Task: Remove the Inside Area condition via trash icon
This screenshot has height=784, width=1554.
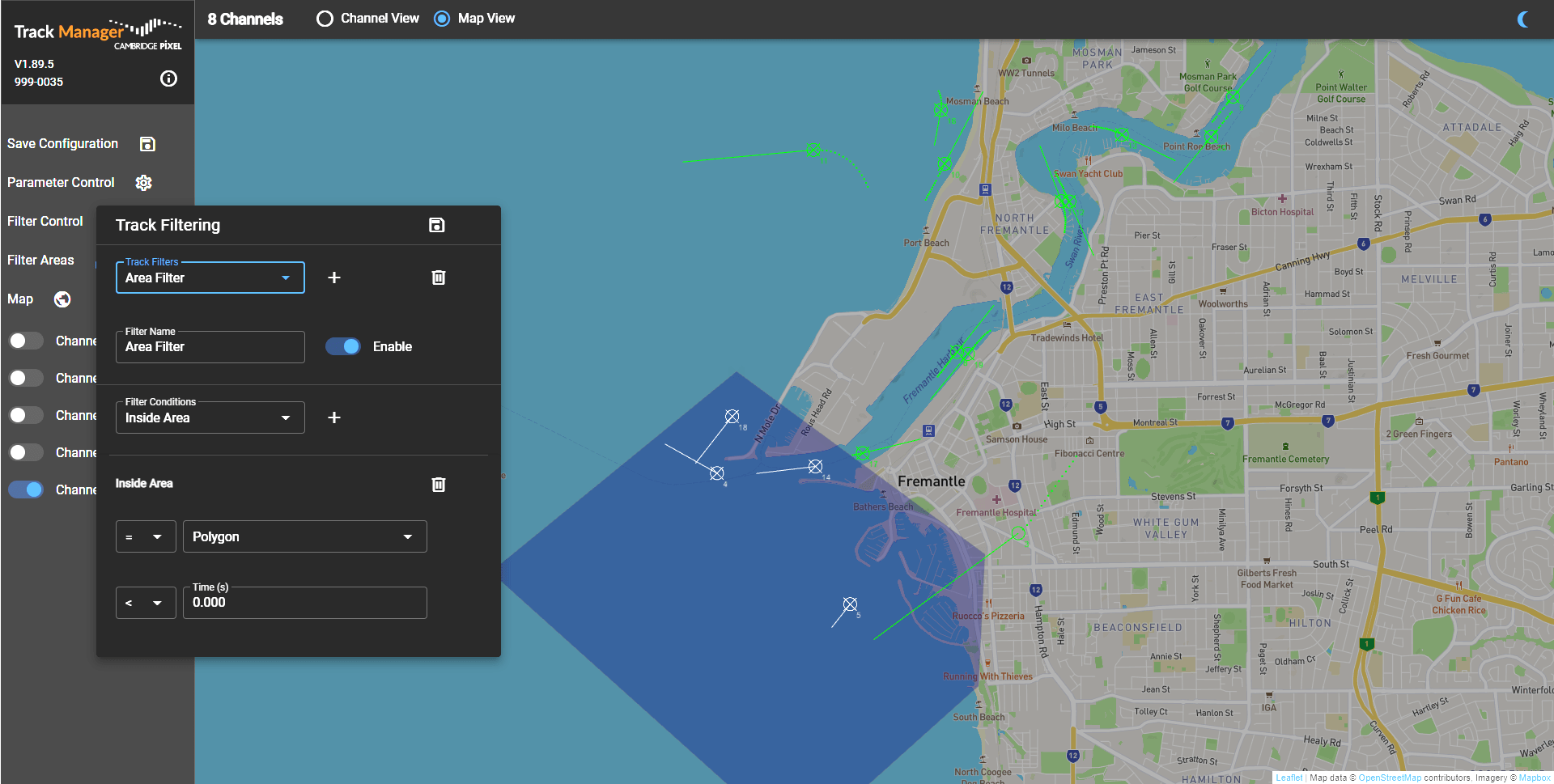Action: 439,484
